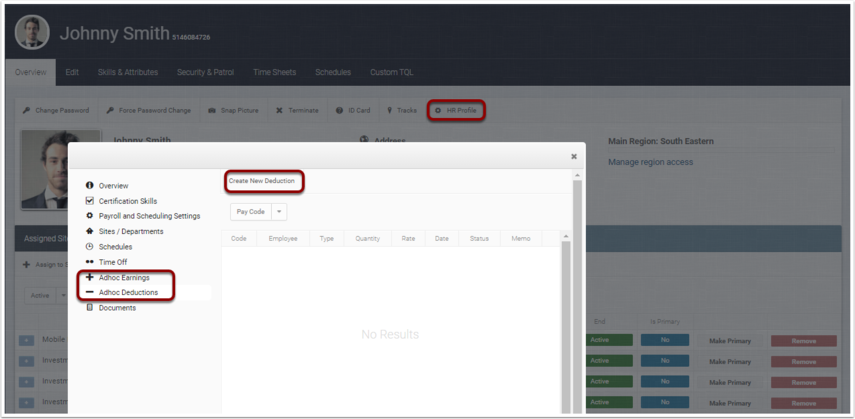The height and width of the screenshot is (419, 855).
Task: Open the Overview tab
Action: [x=31, y=72]
